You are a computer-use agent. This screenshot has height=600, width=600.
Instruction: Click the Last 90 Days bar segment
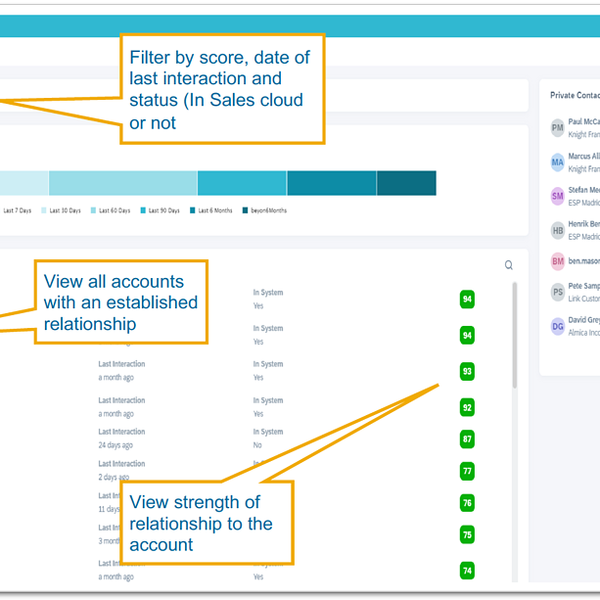[242, 183]
